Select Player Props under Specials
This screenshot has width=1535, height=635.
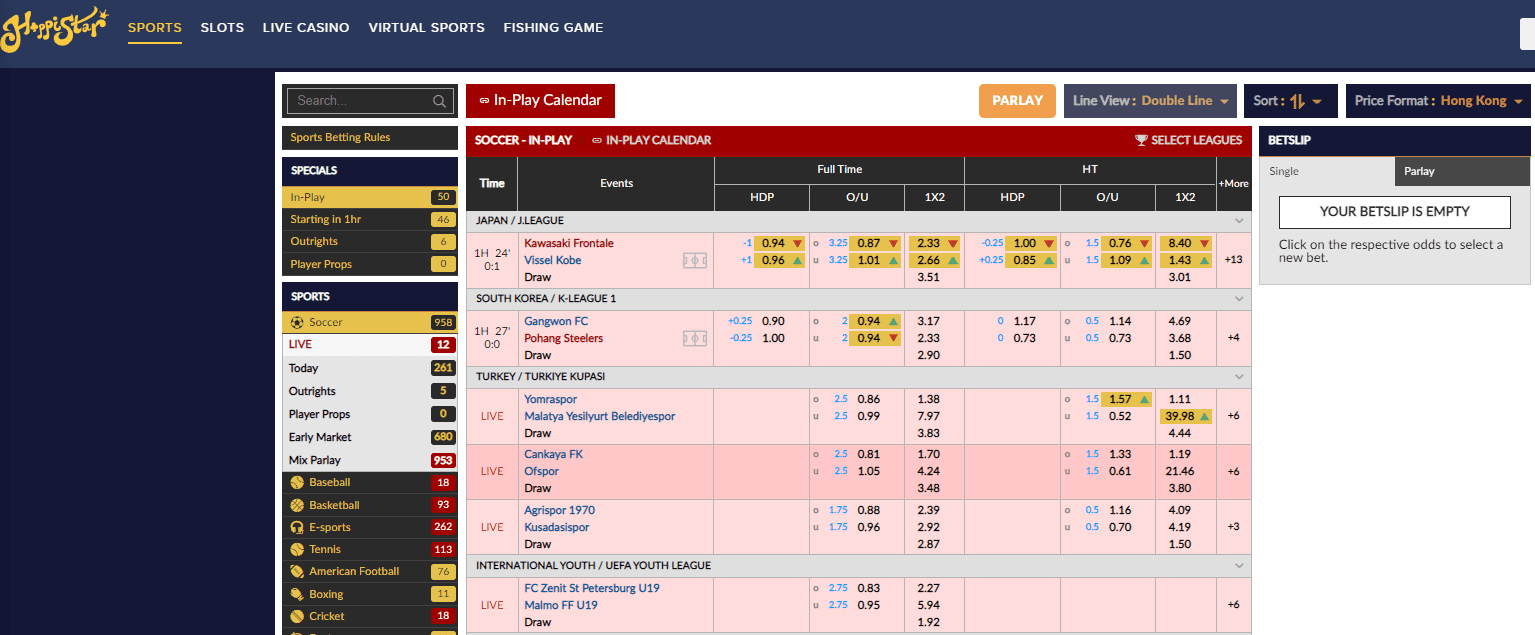[x=370, y=264]
